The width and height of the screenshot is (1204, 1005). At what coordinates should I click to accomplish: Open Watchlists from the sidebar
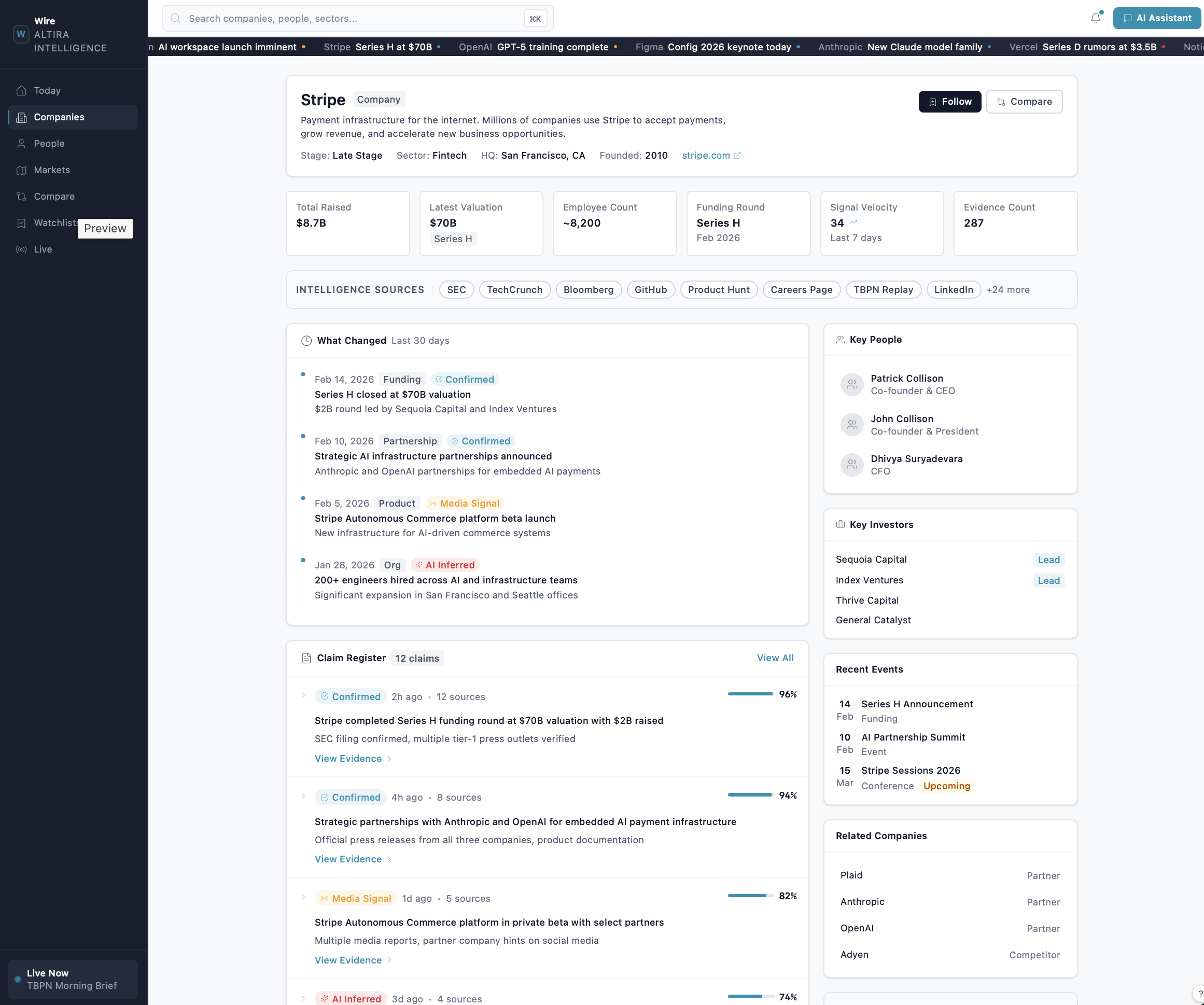pos(55,222)
